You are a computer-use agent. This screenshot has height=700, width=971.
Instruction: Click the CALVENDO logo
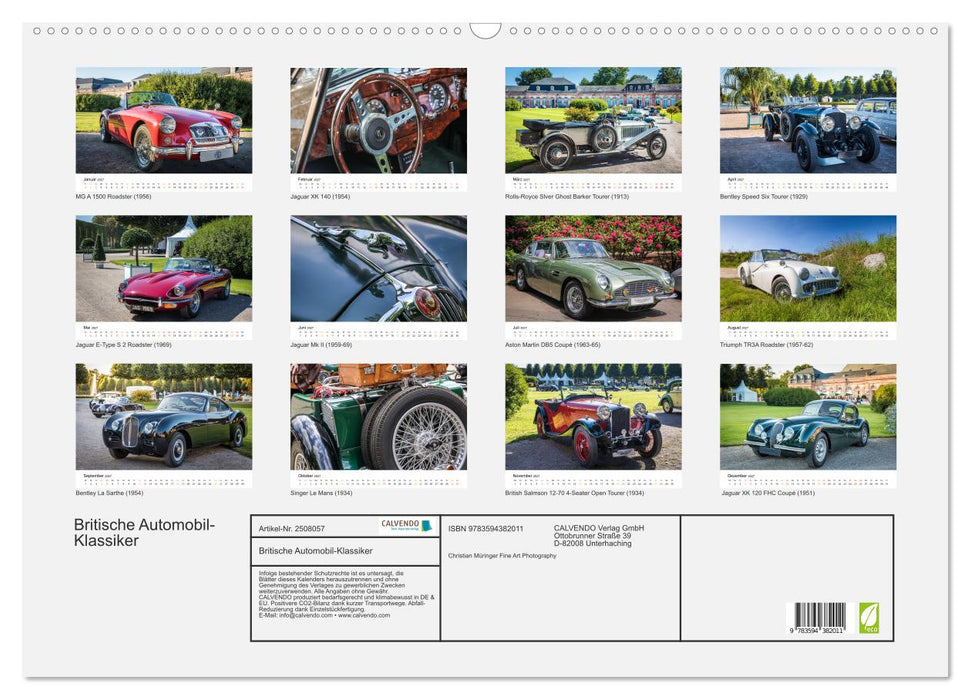(406, 525)
